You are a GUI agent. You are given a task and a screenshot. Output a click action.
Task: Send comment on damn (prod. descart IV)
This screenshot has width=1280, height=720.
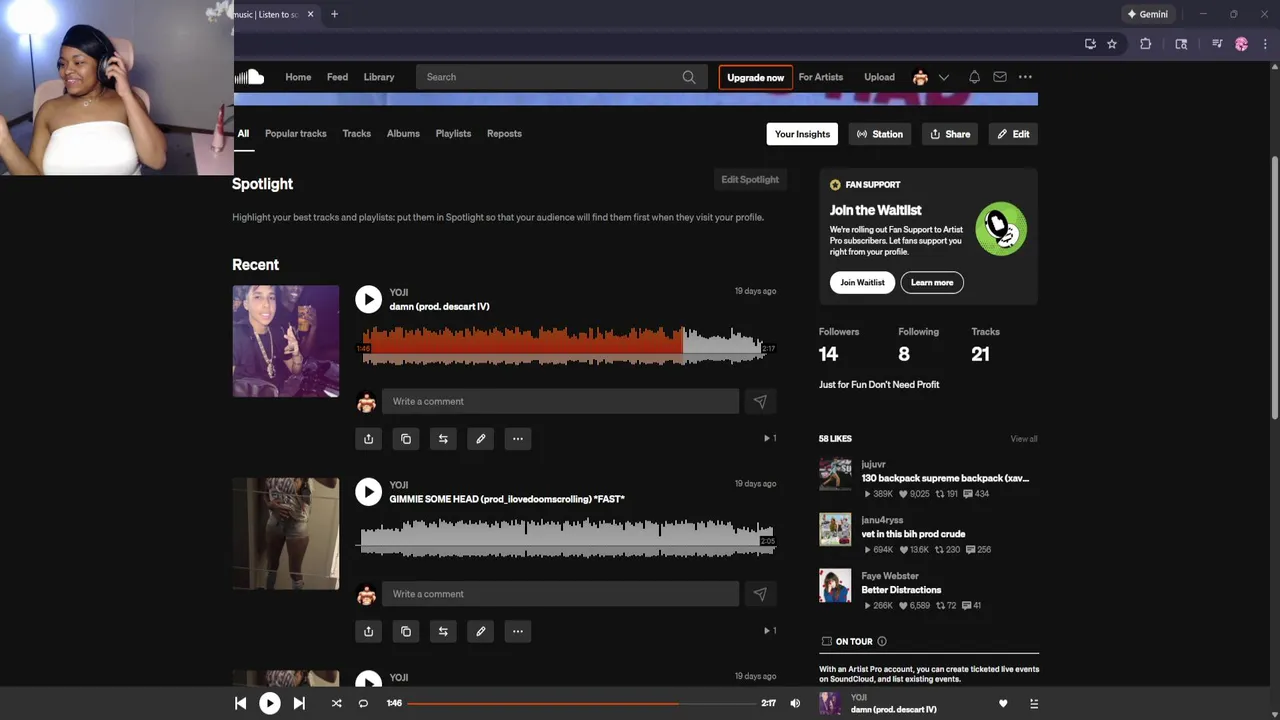coord(760,401)
